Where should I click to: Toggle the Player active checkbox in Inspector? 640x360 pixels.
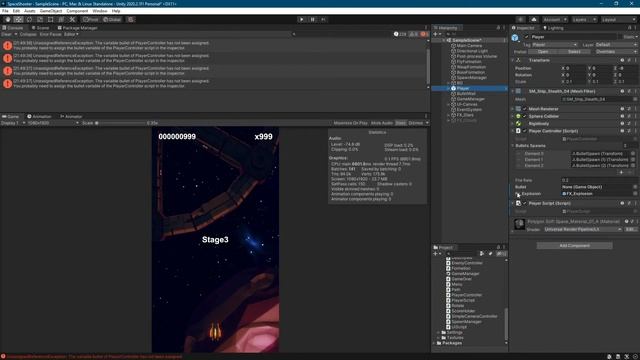527,37
